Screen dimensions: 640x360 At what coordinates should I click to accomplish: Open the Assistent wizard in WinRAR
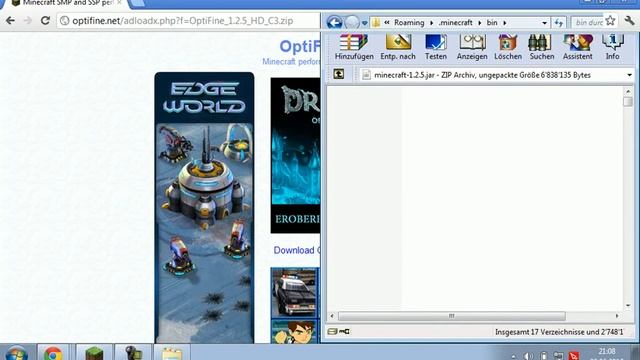[x=578, y=47]
